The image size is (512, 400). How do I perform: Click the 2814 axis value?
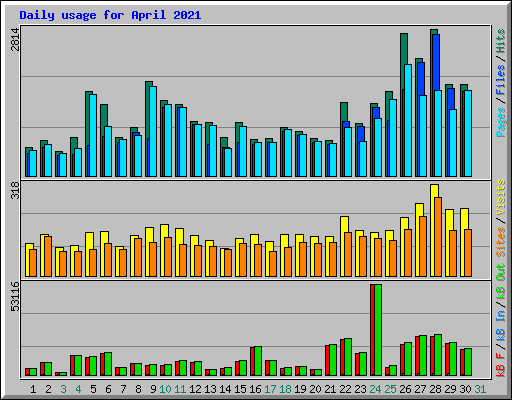(x=15, y=39)
